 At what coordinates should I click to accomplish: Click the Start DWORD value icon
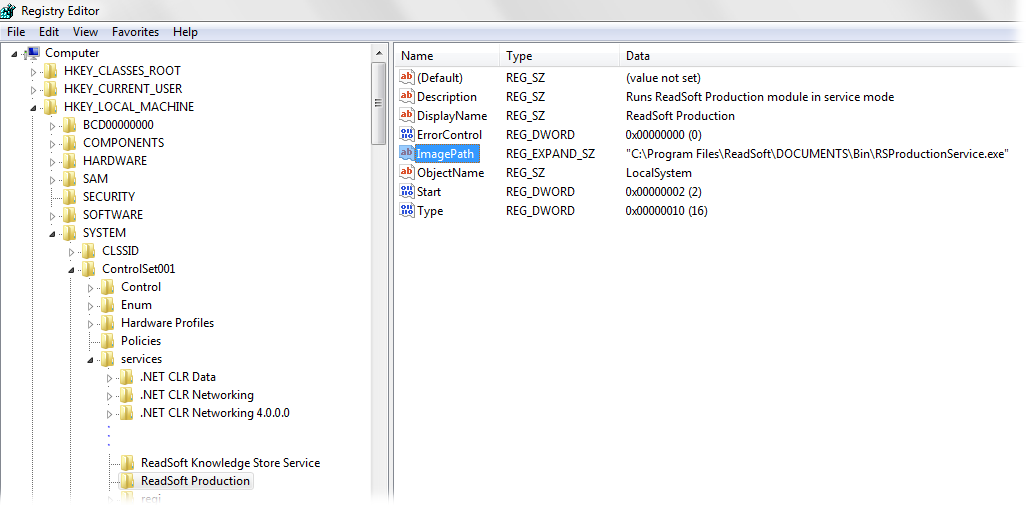coord(406,191)
